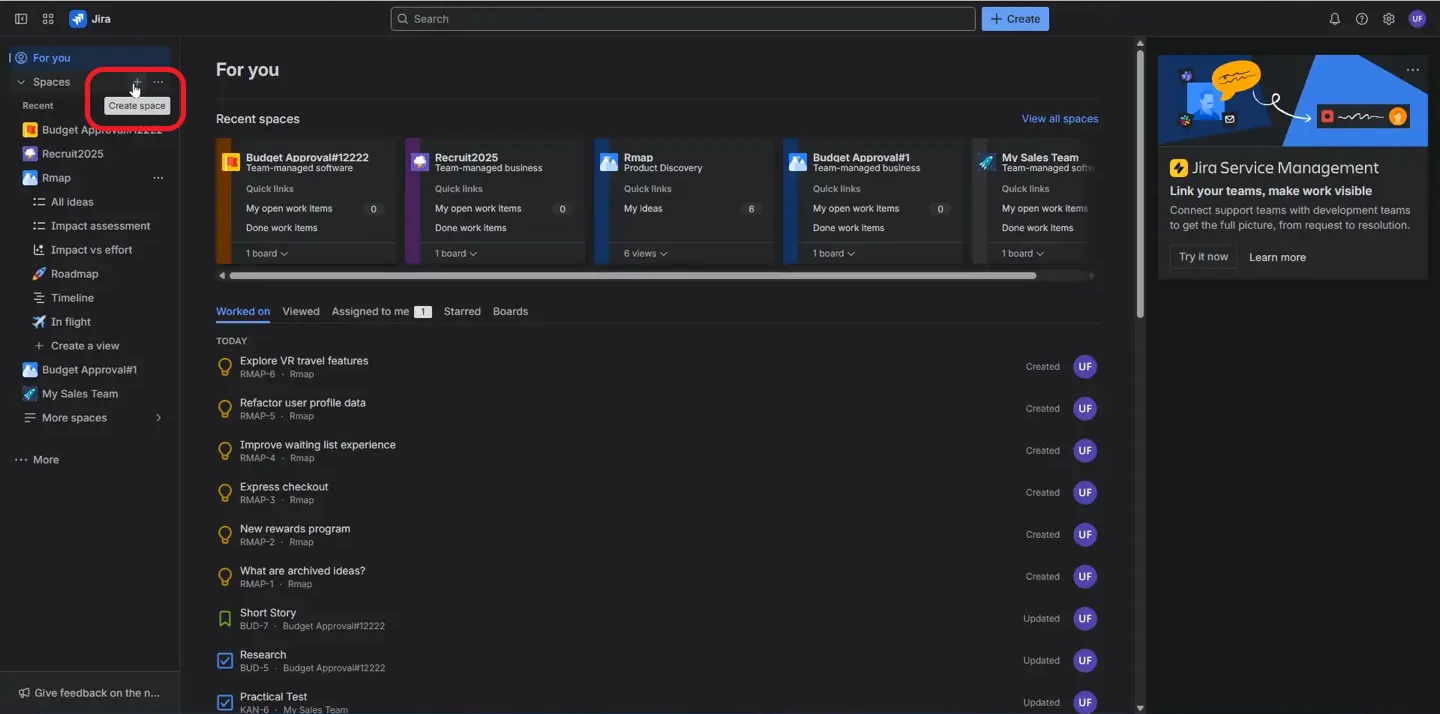
Task: Open the Impact assessment view
Action: point(90,226)
